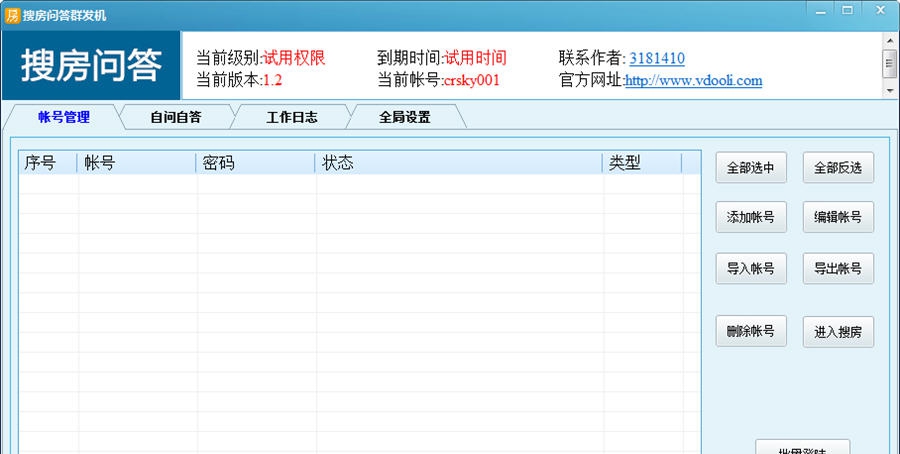This screenshot has width=900, height=454.
Task: Click the current account text crsky001
Action: 472,80
